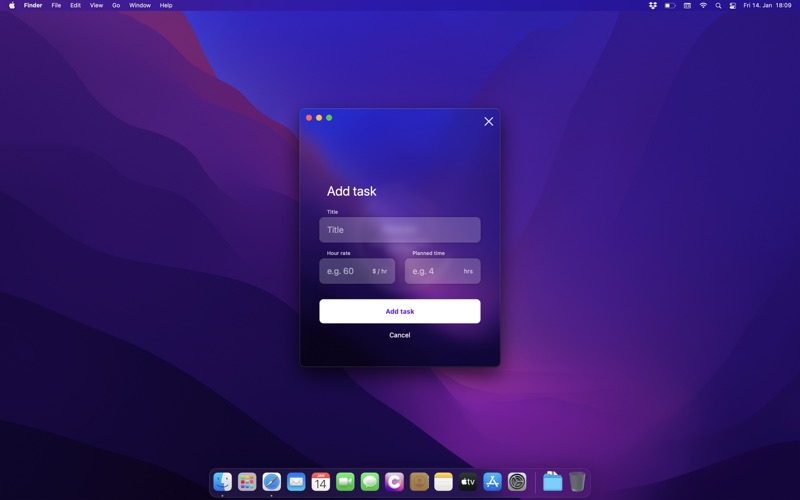The width and height of the screenshot is (800, 500).
Task: Open the View menu
Action: 96,6
